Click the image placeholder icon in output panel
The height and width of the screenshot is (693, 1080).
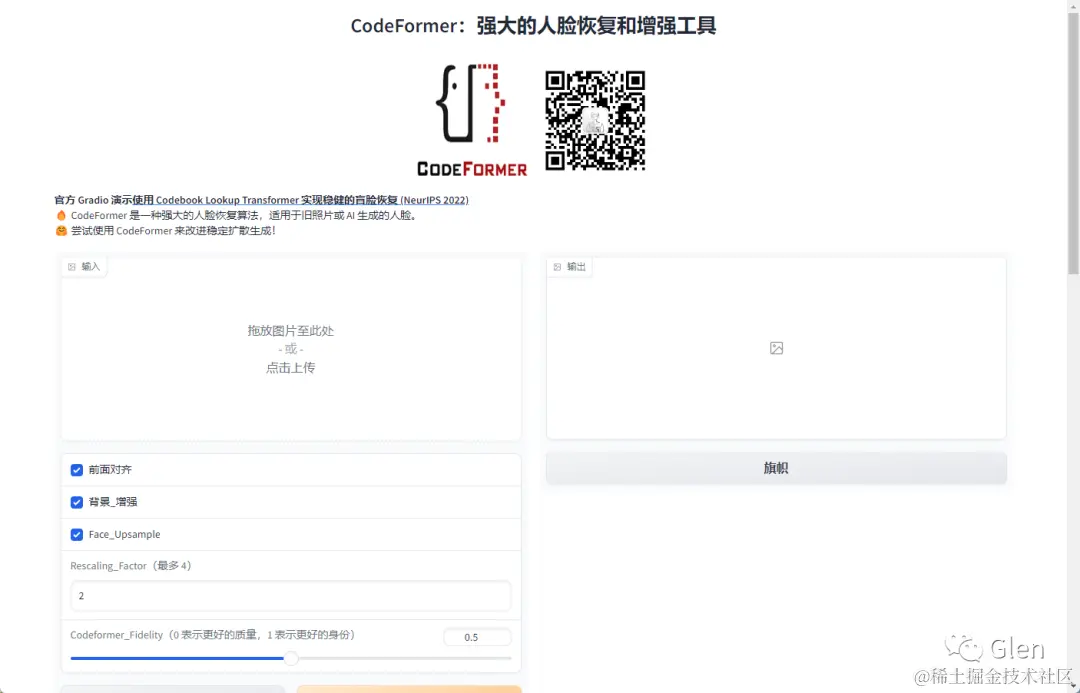(x=776, y=347)
